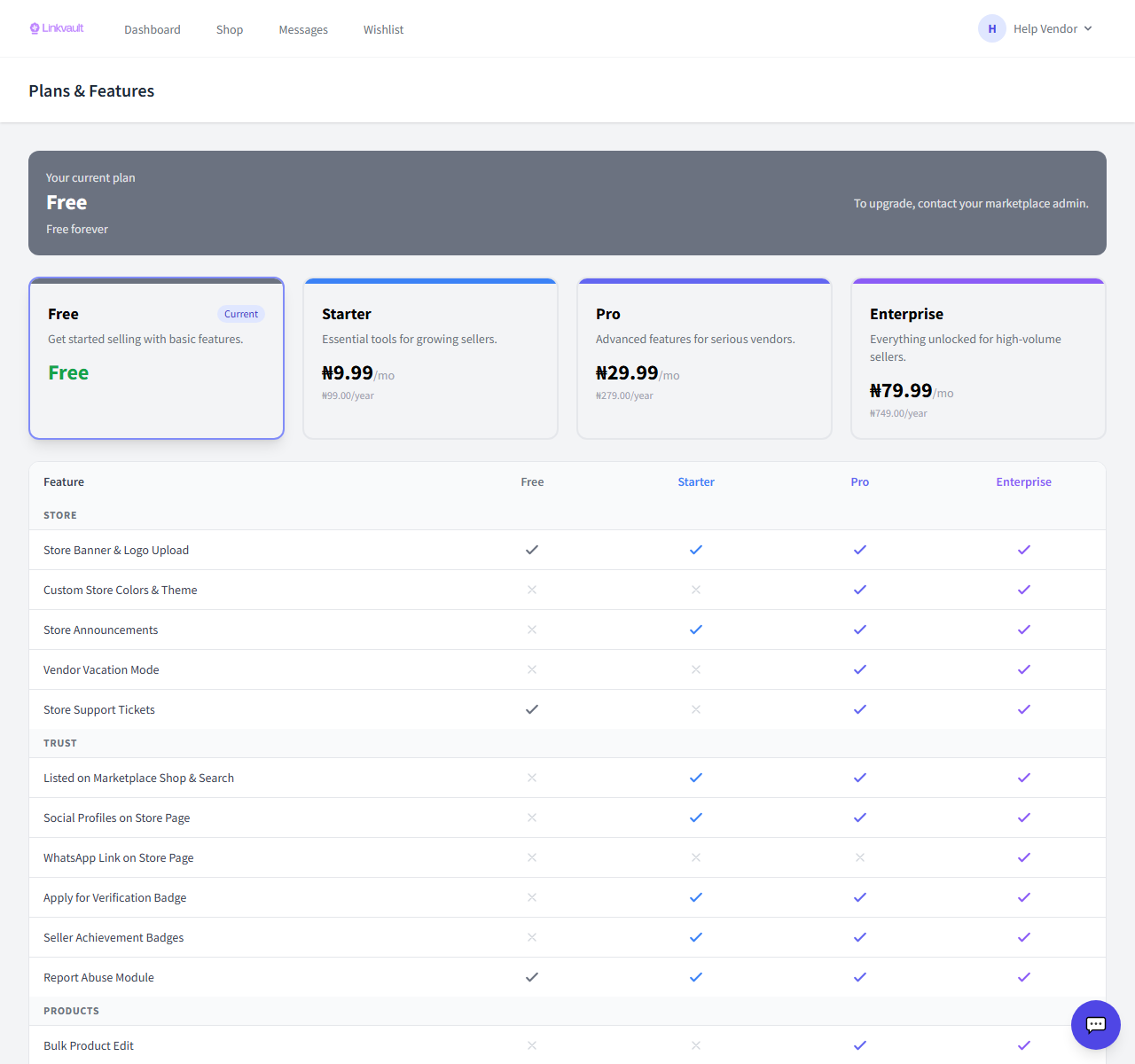
Task: Click Enterprise checkmark for WhatsApp Link on Store Page
Action: click(x=1024, y=857)
